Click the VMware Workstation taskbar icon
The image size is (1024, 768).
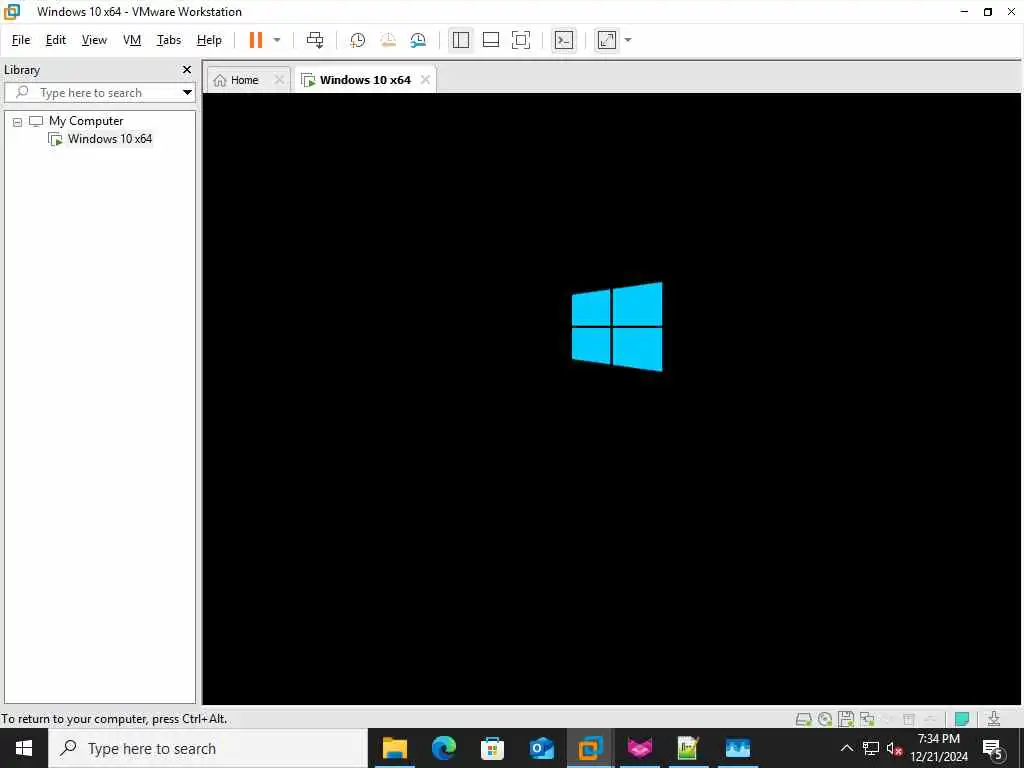tap(590, 748)
